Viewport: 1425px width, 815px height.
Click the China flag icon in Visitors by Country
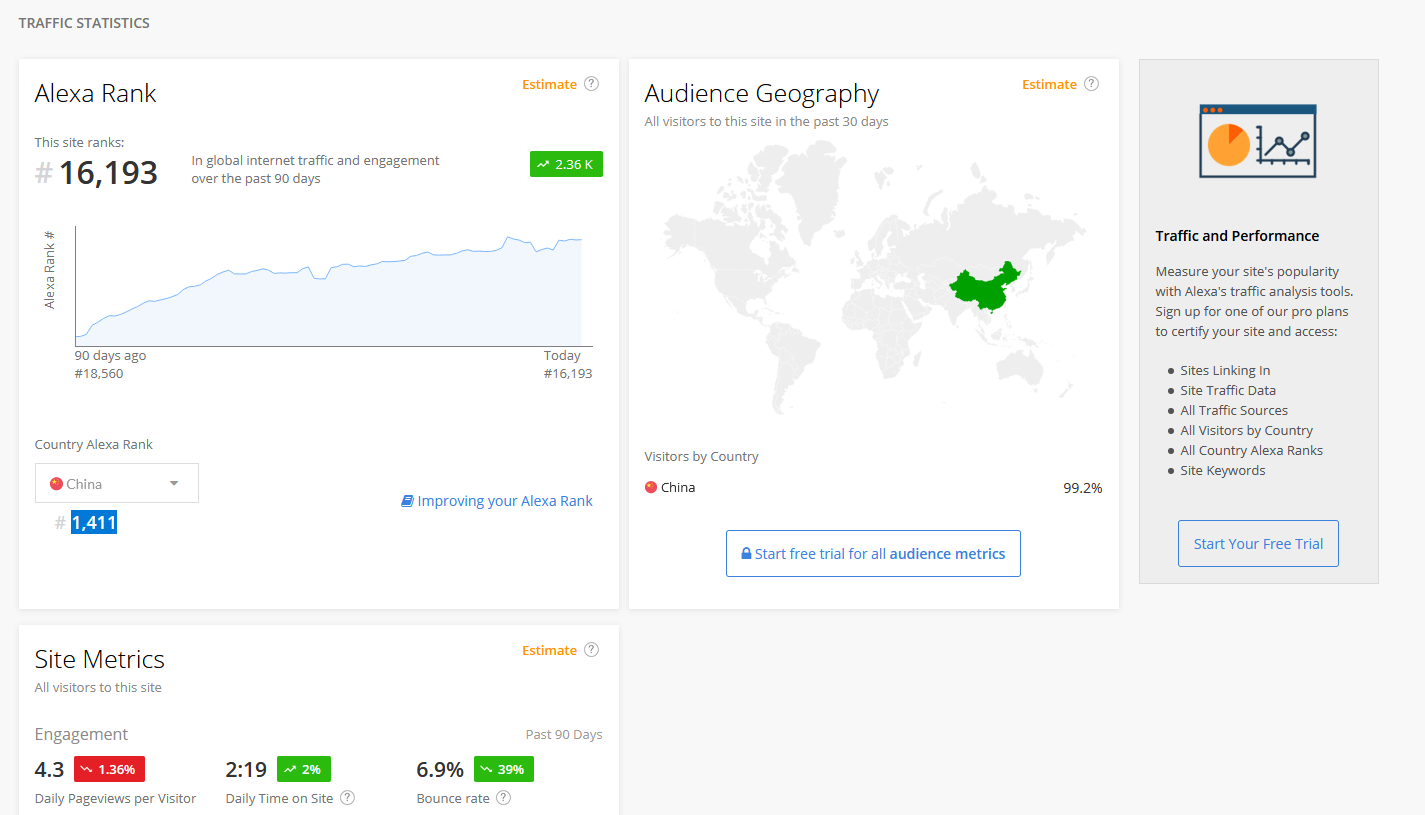pos(651,488)
